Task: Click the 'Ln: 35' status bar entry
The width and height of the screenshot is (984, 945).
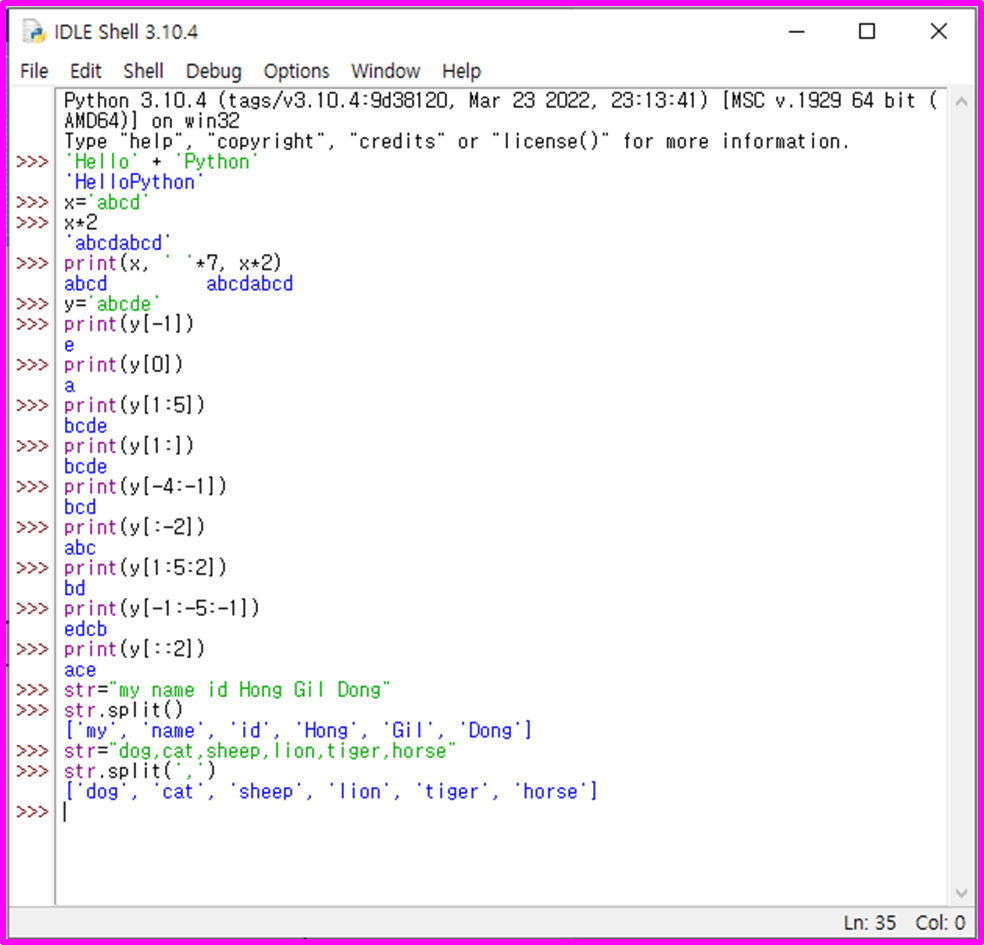Action: tap(869, 923)
